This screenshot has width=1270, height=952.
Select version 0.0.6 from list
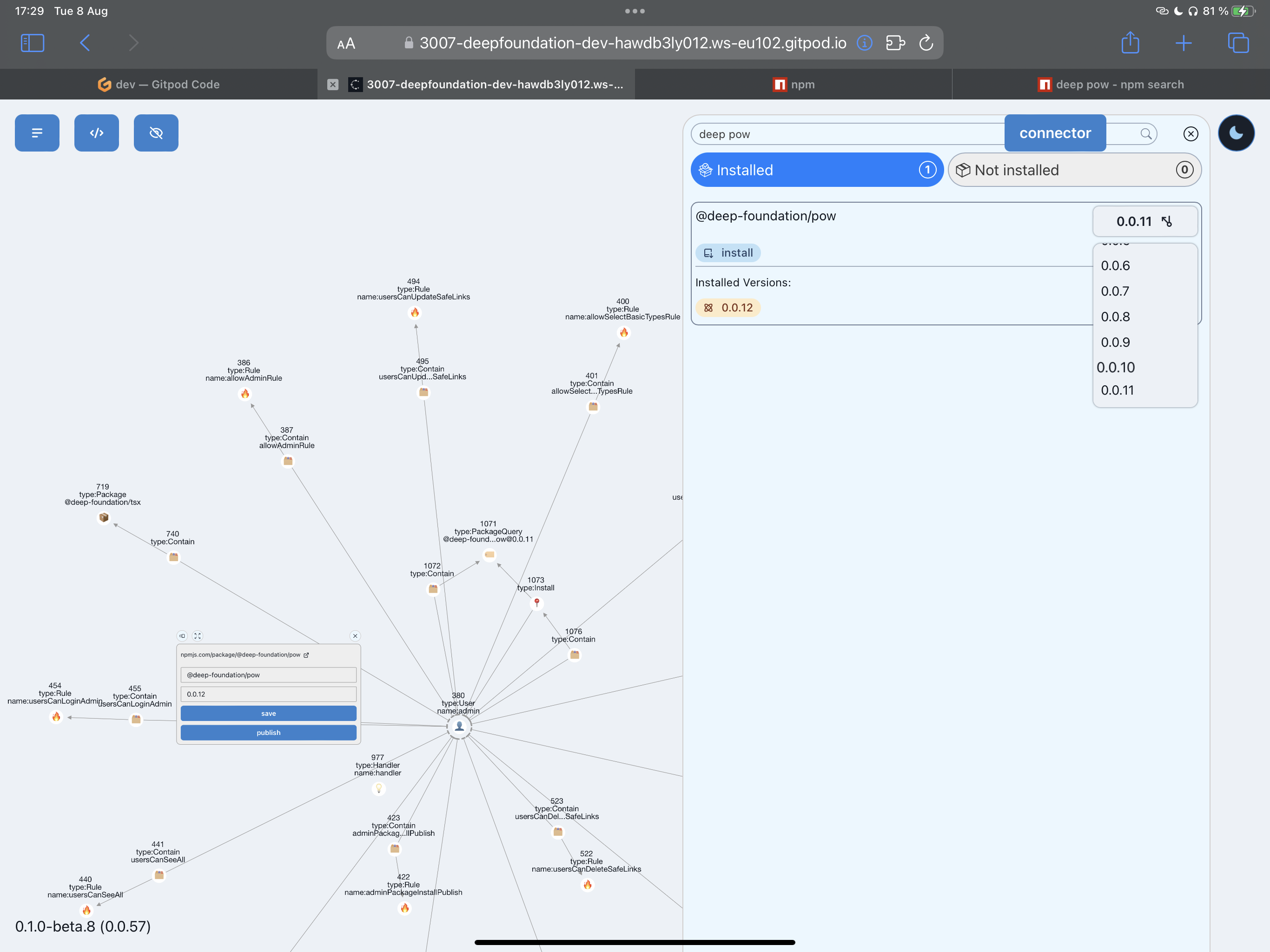pos(1115,266)
